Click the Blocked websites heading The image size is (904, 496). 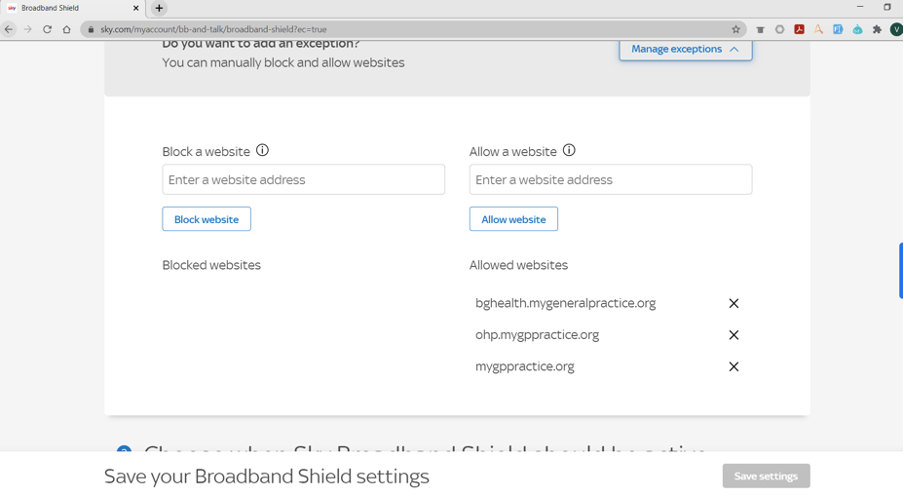pyautogui.click(x=212, y=265)
